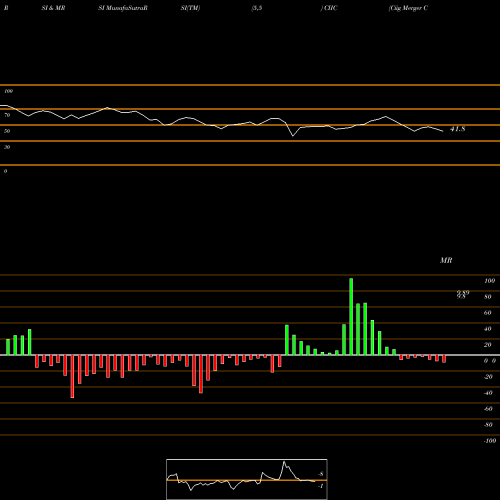
Task: Click the MR axis label -80
Action: 488,425
